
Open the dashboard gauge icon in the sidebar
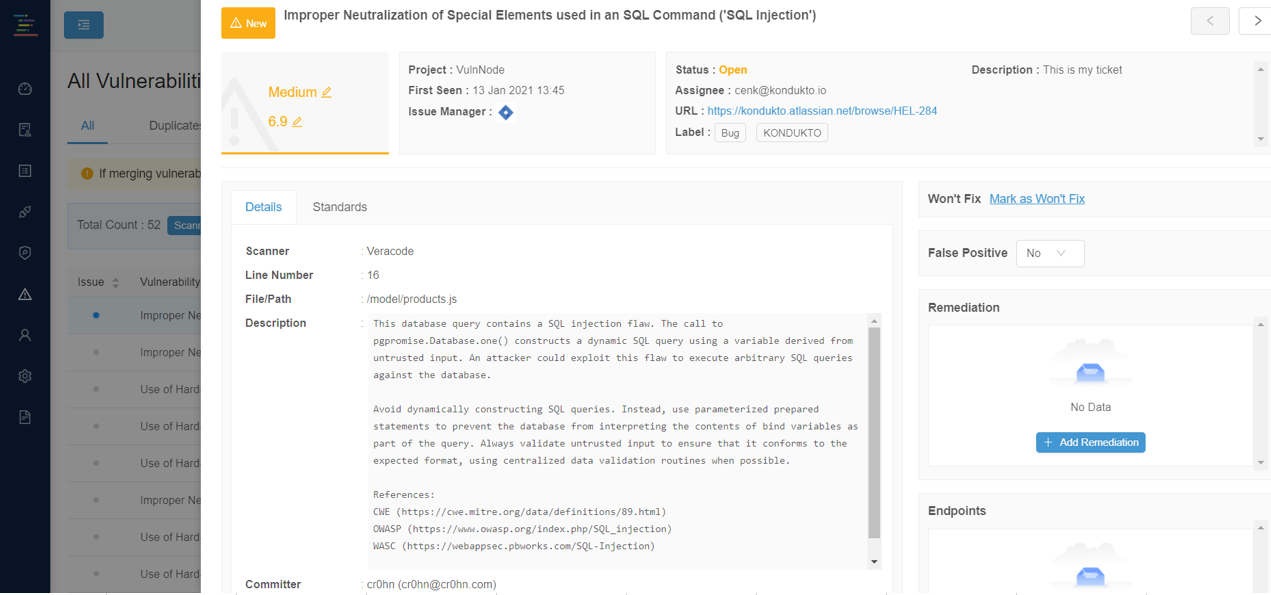tap(25, 89)
